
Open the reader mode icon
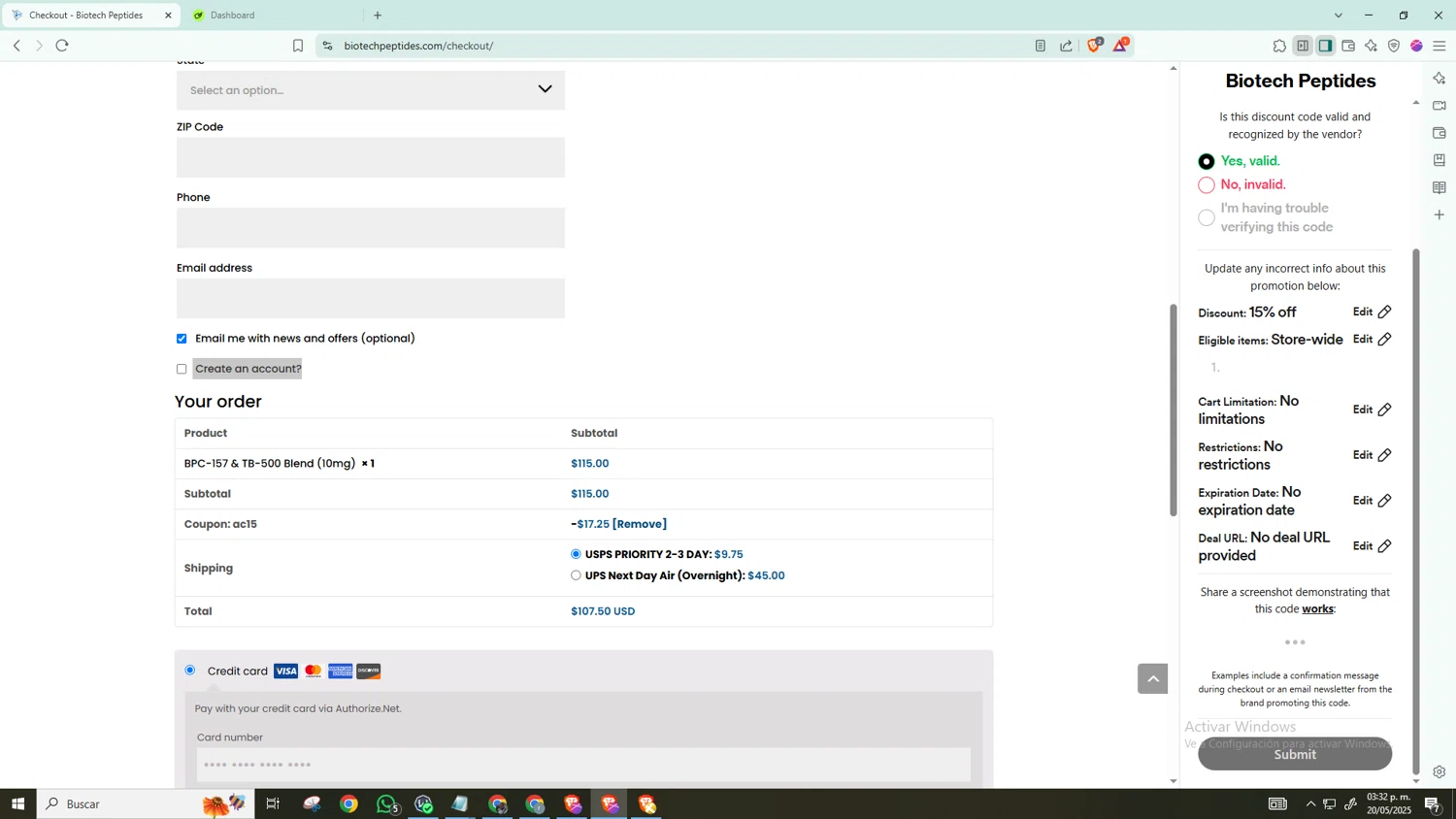[1041, 46]
